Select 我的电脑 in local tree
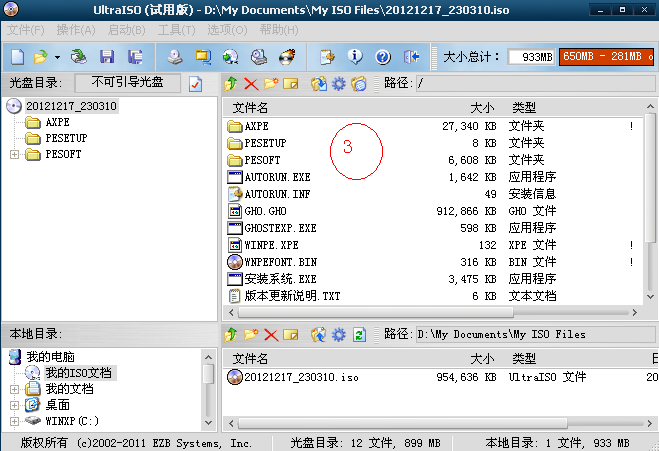This screenshot has width=659, height=451. coord(50,357)
